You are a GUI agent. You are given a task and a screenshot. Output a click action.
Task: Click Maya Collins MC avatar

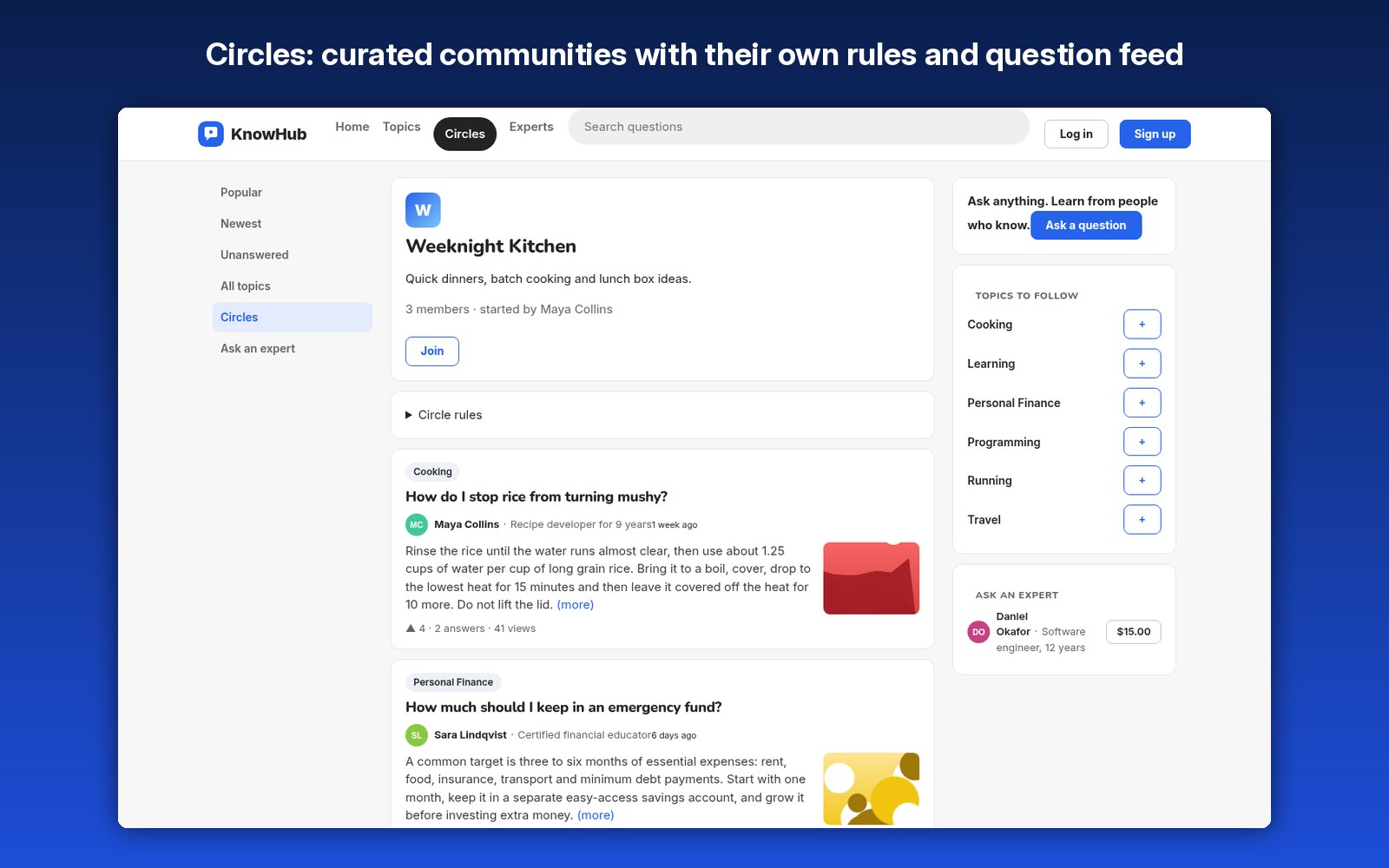417,524
